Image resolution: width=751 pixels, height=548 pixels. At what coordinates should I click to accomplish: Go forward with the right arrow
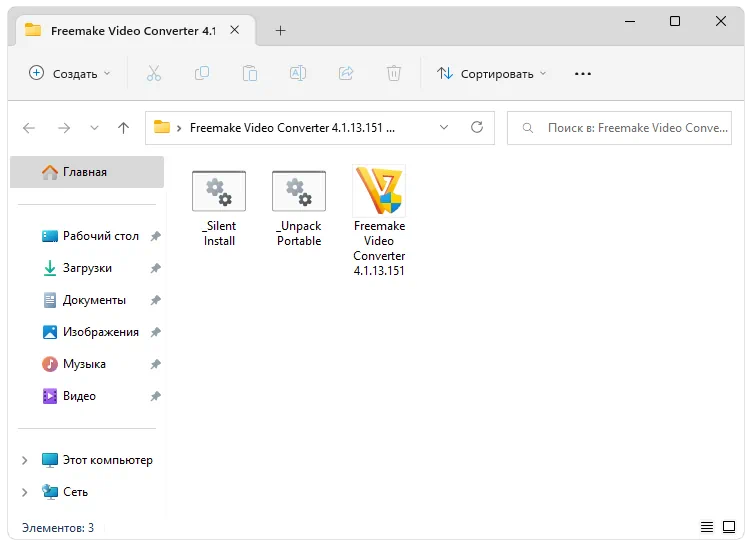[x=64, y=128]
